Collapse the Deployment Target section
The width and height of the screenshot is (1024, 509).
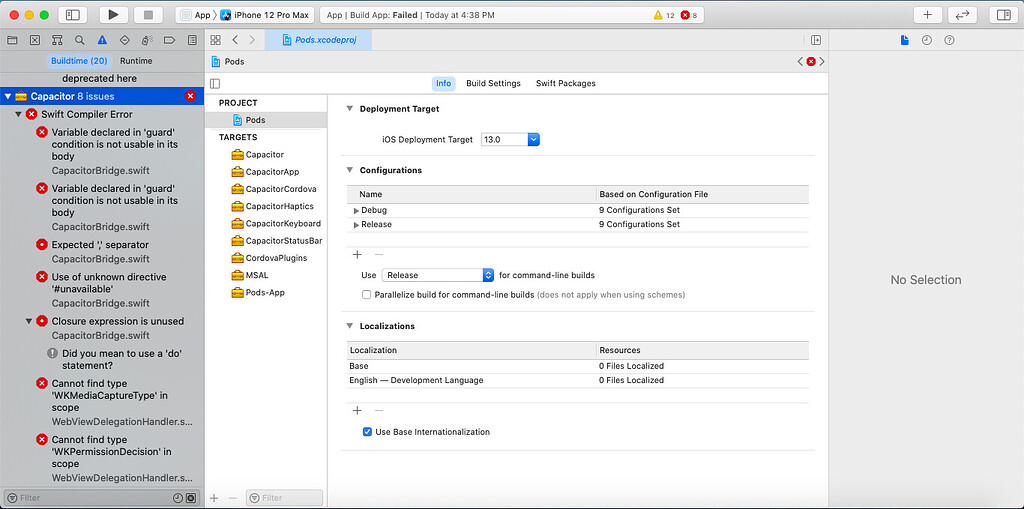[x=349, y=109]
